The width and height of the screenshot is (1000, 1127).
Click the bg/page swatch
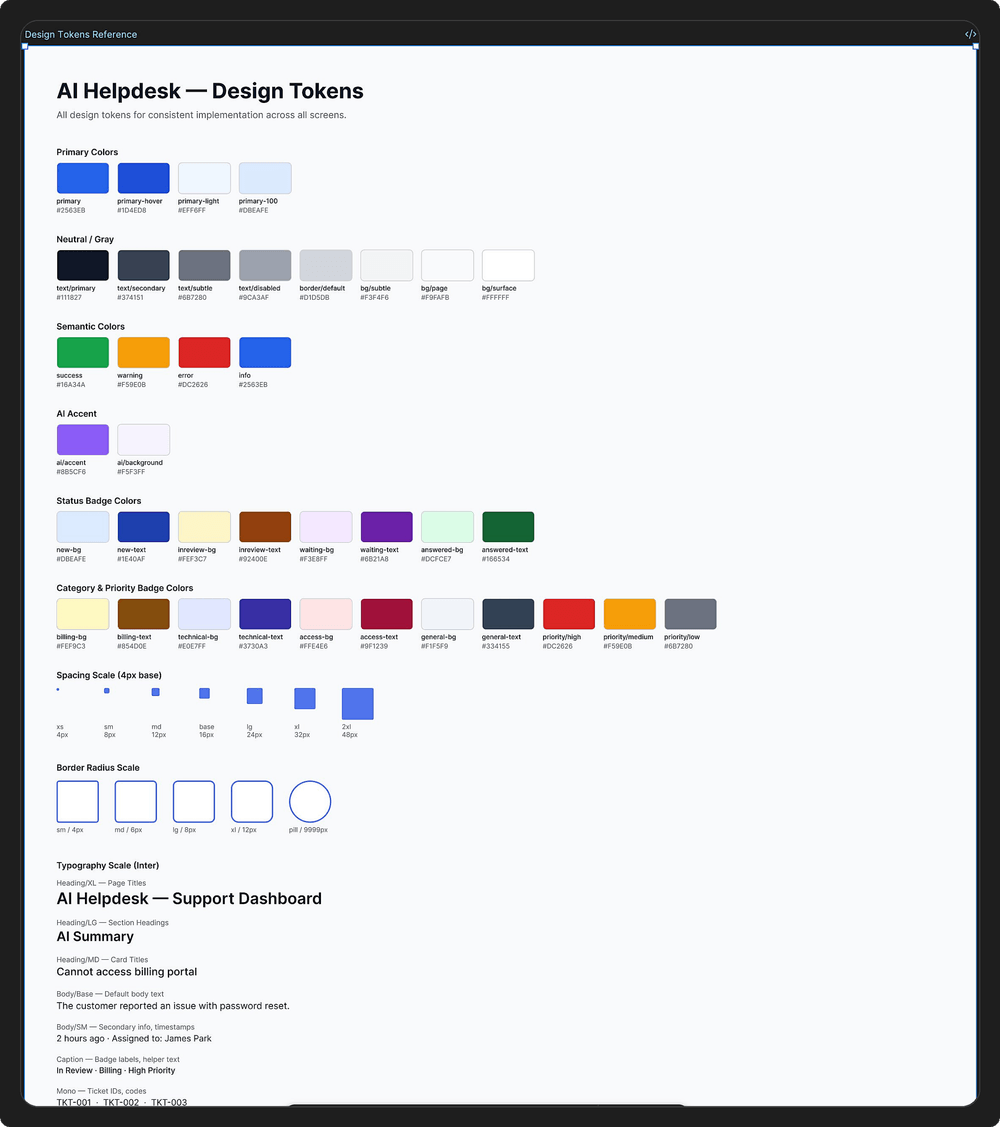point(447,265)
